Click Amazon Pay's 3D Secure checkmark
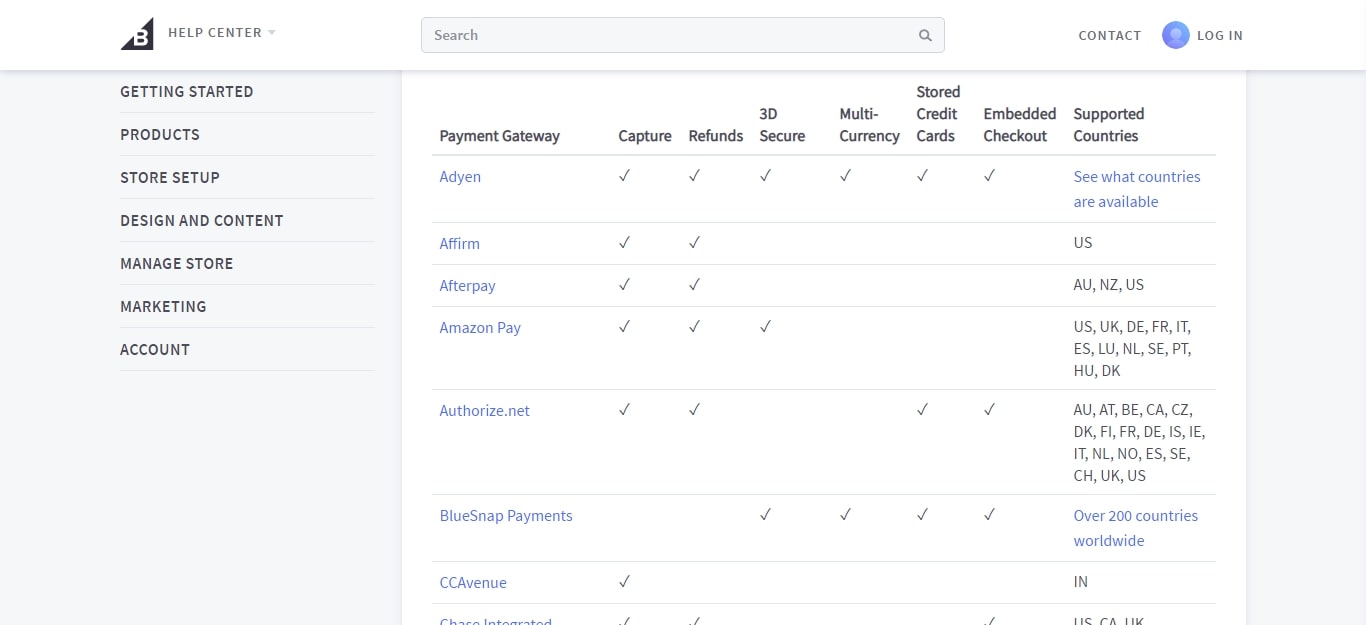 point(765,327)
